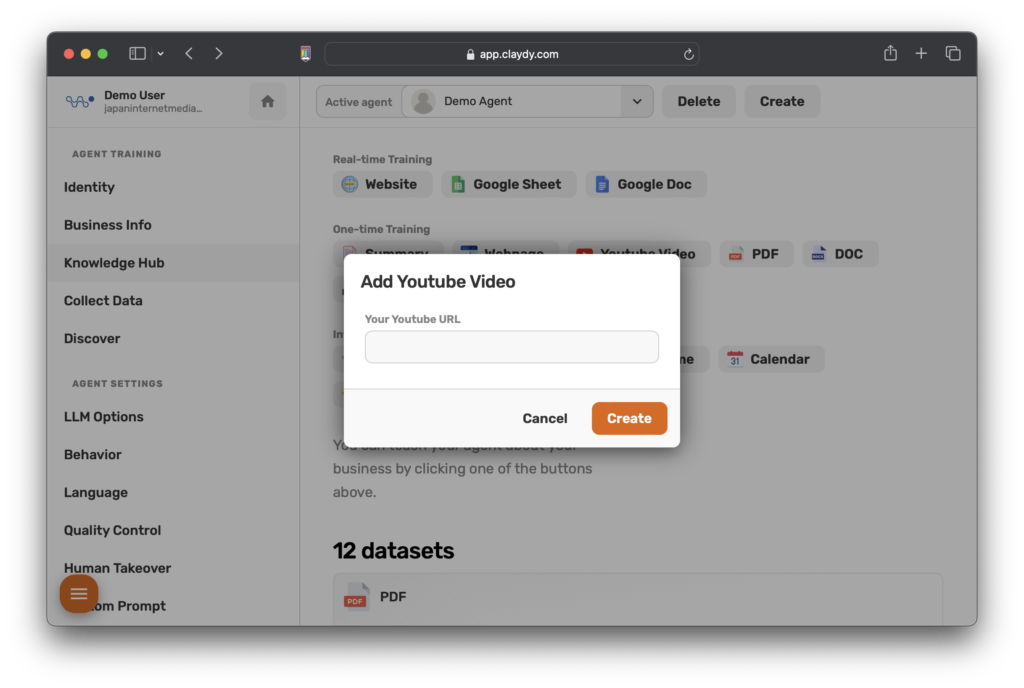Click the Create button in the dialog
The image size is (1024, 688).
pos(629,418)
